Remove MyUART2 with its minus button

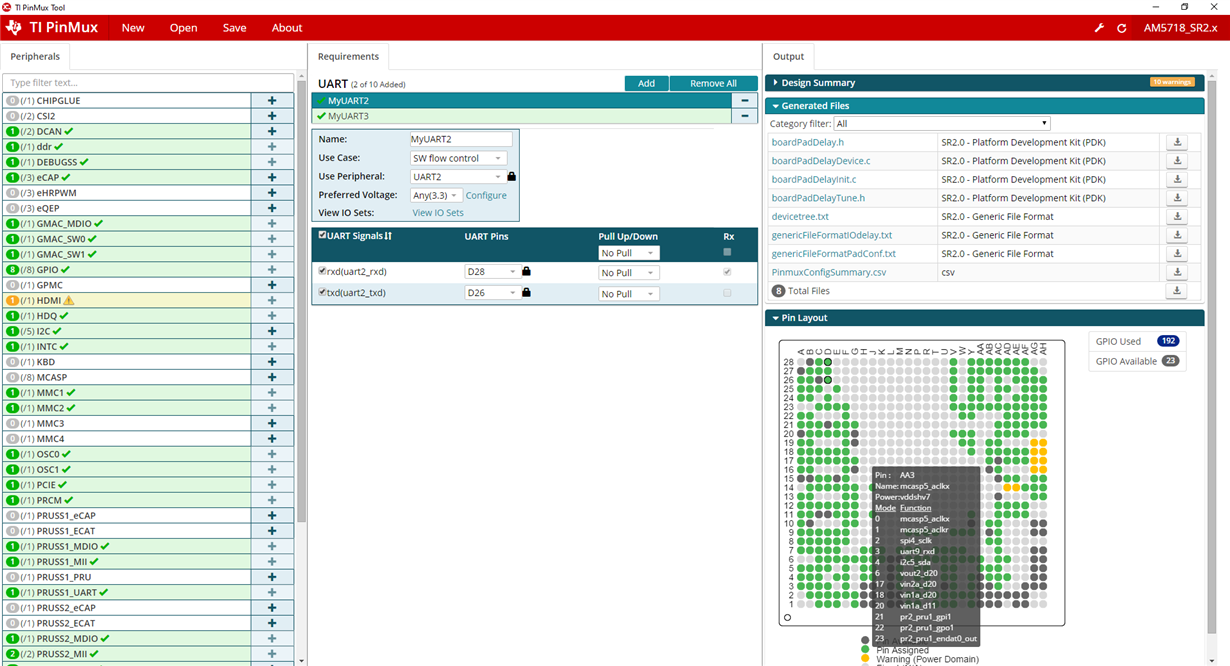(x=744, y=101)
